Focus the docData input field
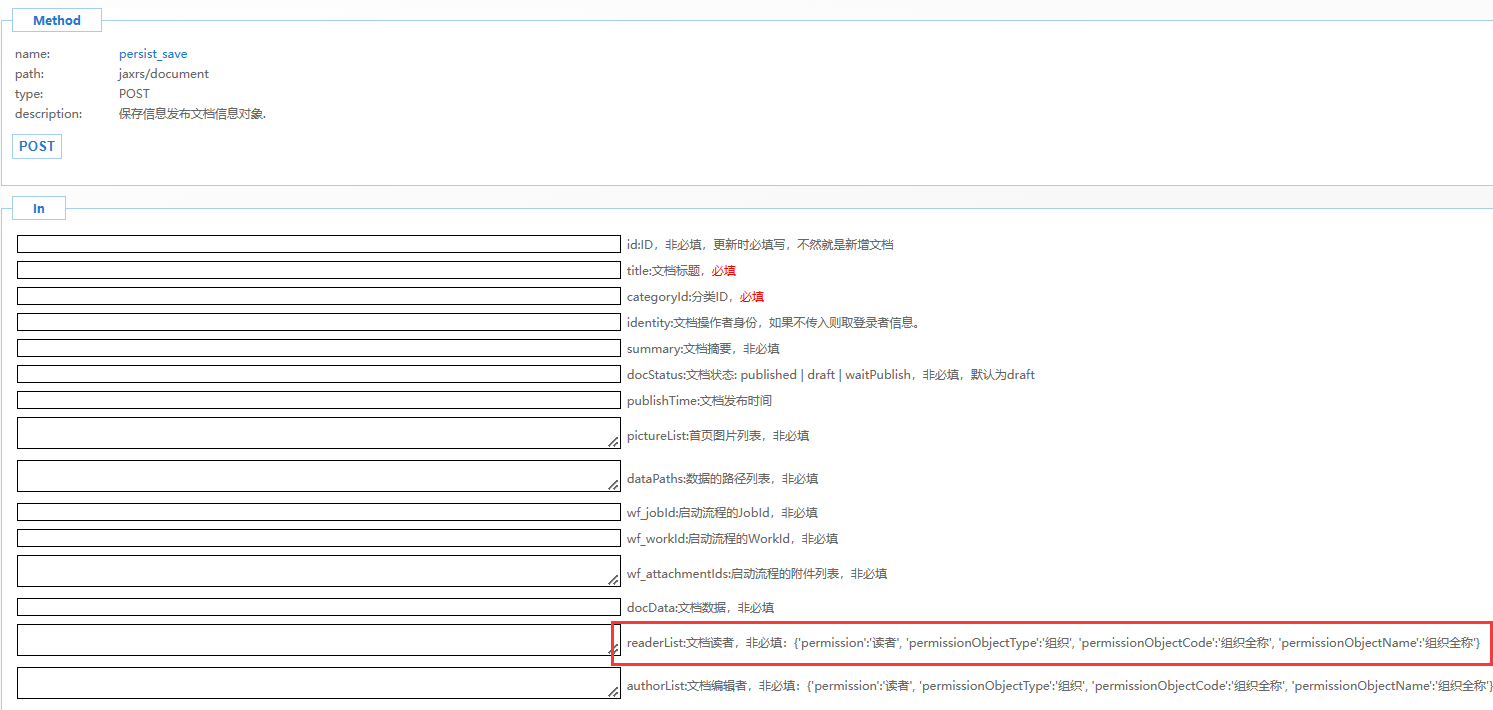This screenshot has width=1493, height=710. [319, 607]
